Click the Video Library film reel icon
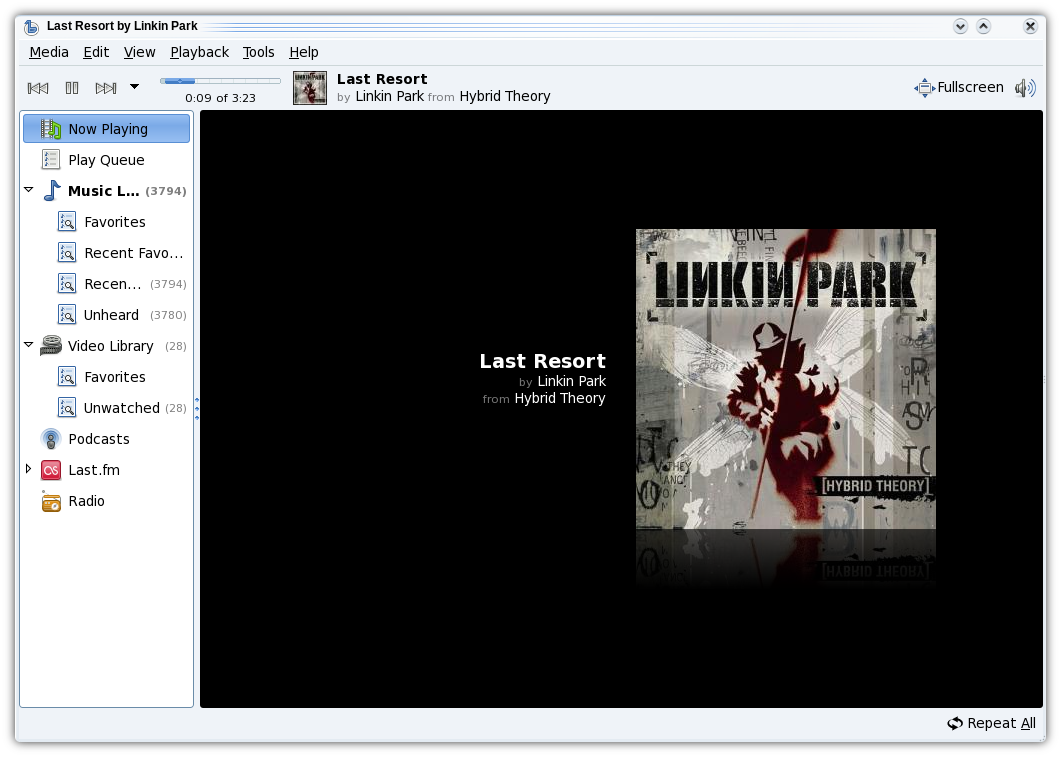 pyautogui.click(x=51, y=346)
